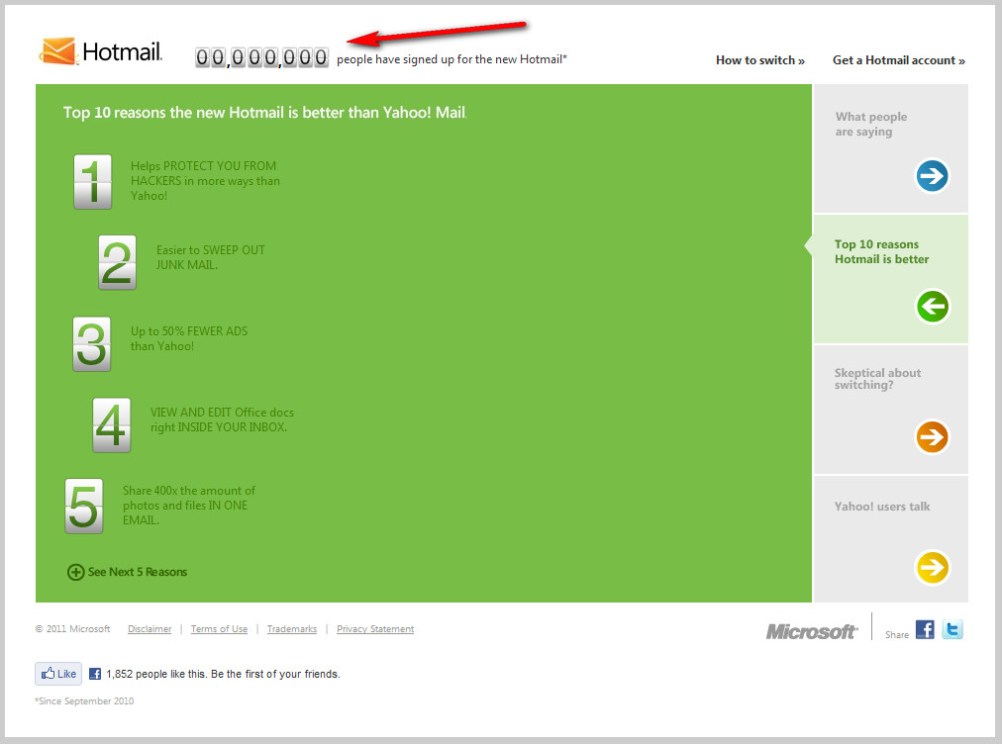Image resolution: width=1002 pixels, height=744 pixels.
Task: Open the How to switch link
Action: pos(760,60)
